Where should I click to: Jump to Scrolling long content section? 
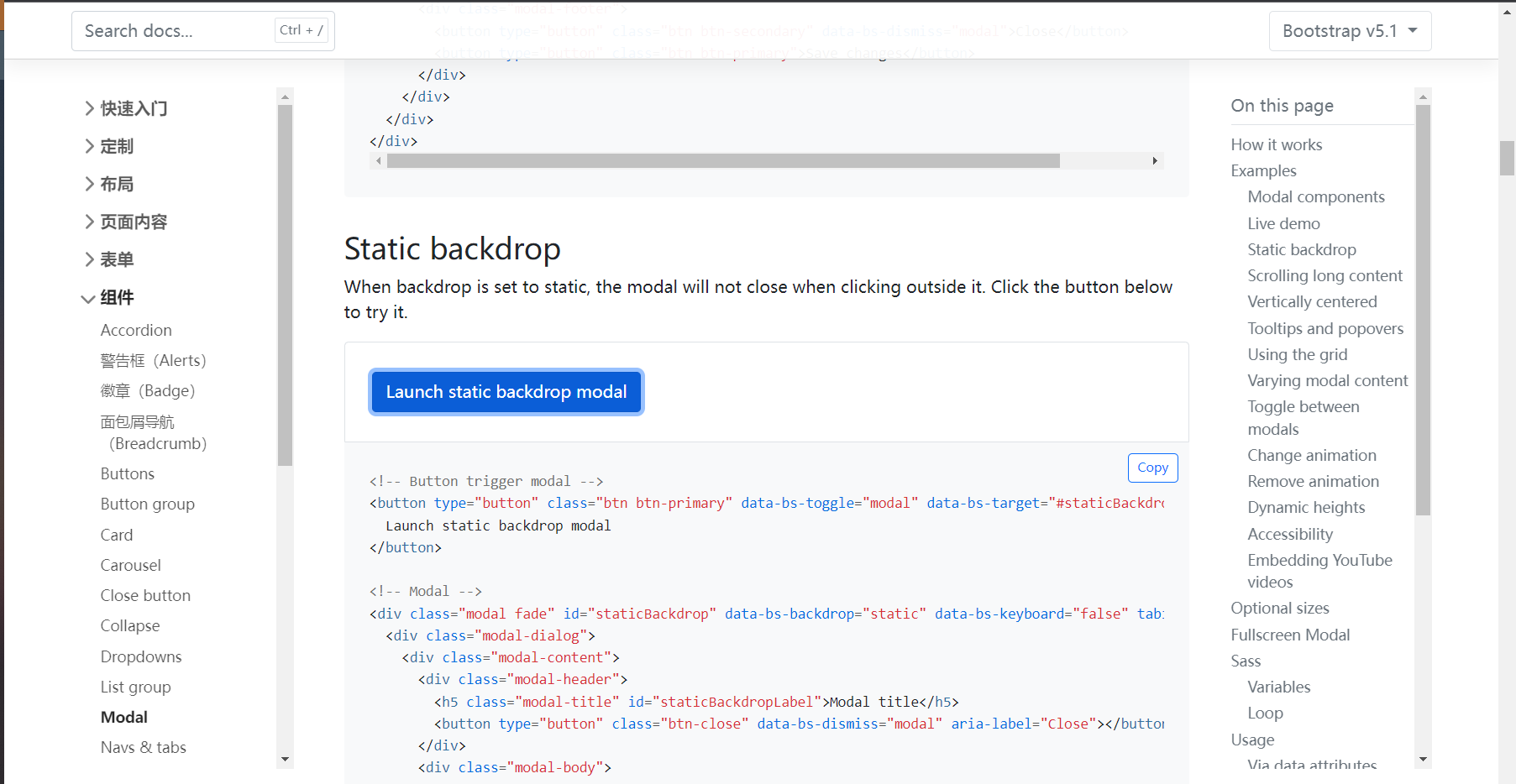click(x=1325, y=275)
